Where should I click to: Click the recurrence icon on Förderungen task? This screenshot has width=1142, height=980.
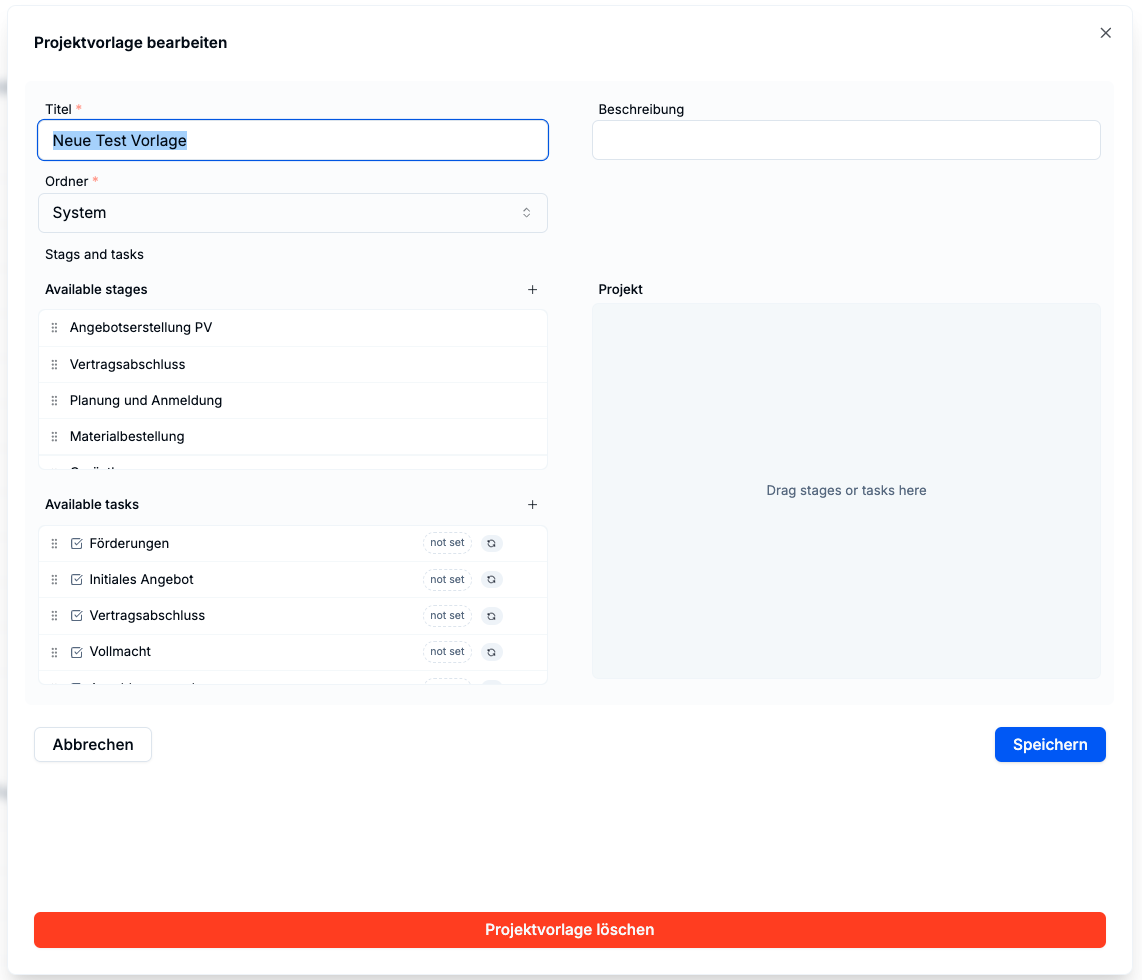491,543
